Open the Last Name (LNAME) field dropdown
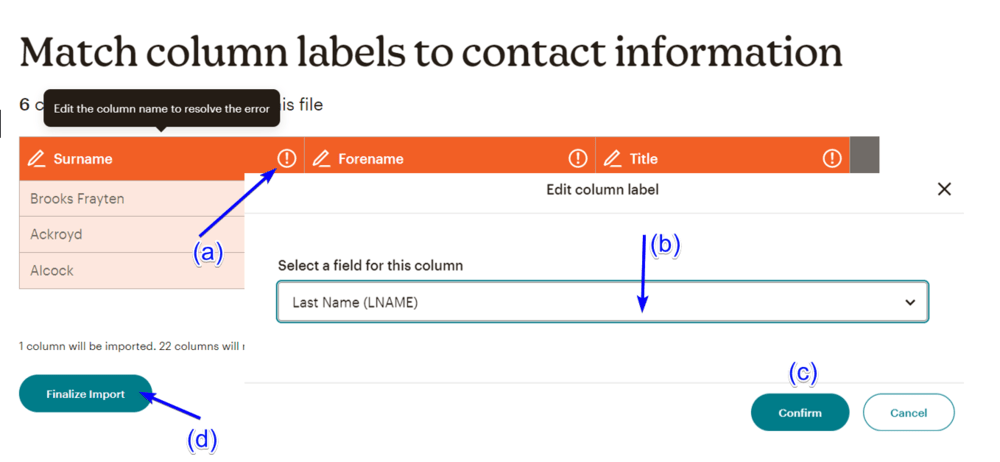1000x462 pixels. [x=602, y=302]
